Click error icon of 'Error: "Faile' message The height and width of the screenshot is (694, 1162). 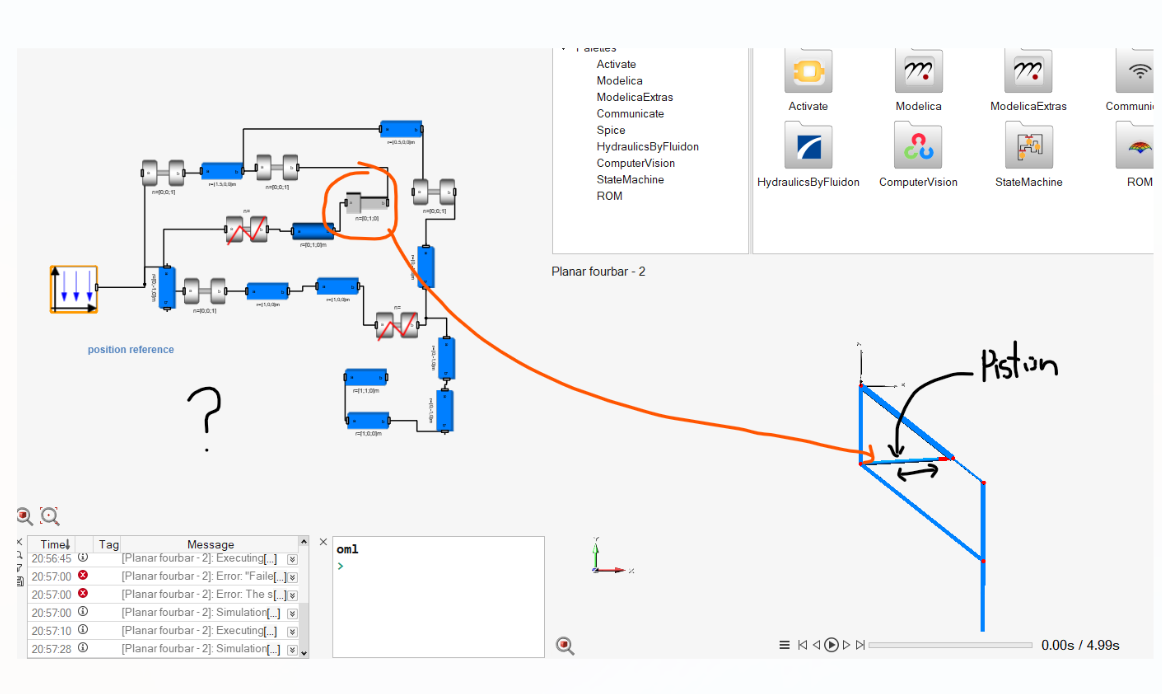tap(83, 575)
